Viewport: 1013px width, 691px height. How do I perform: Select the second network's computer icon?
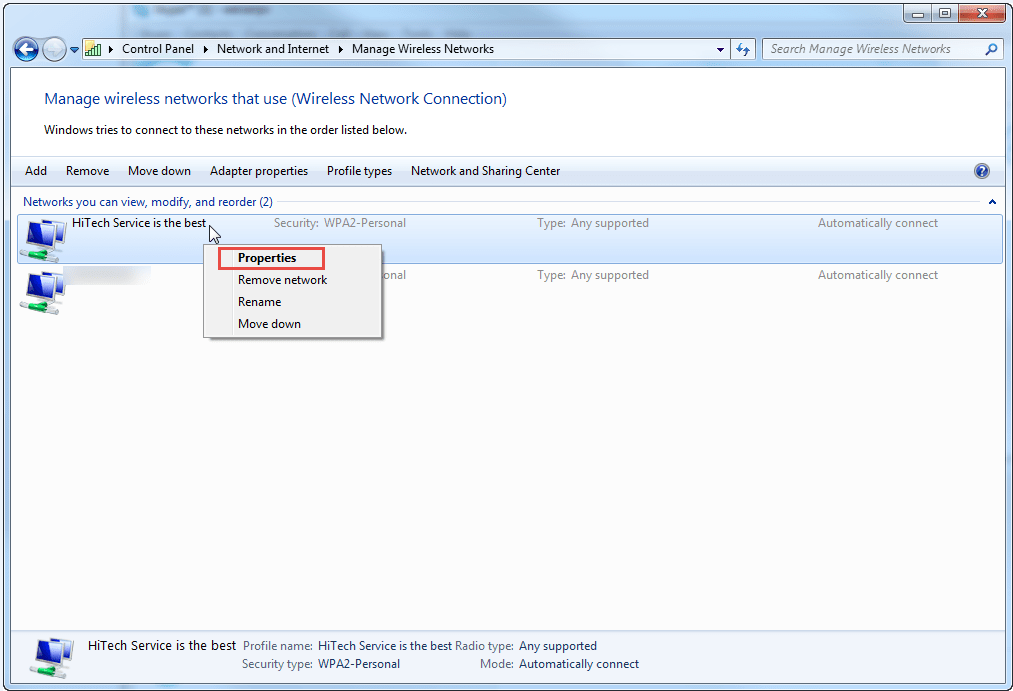point(43,292)
